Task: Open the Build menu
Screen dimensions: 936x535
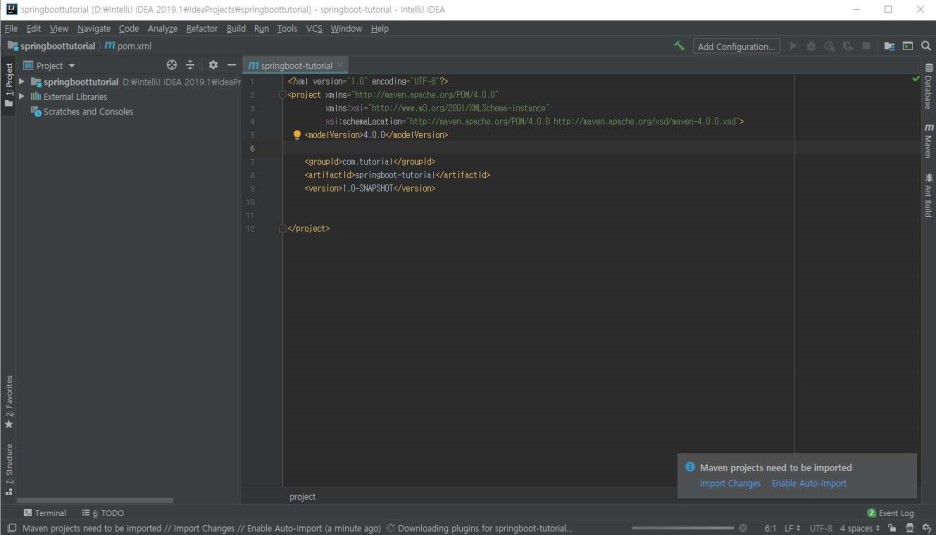Action: [x=236, y=29]
